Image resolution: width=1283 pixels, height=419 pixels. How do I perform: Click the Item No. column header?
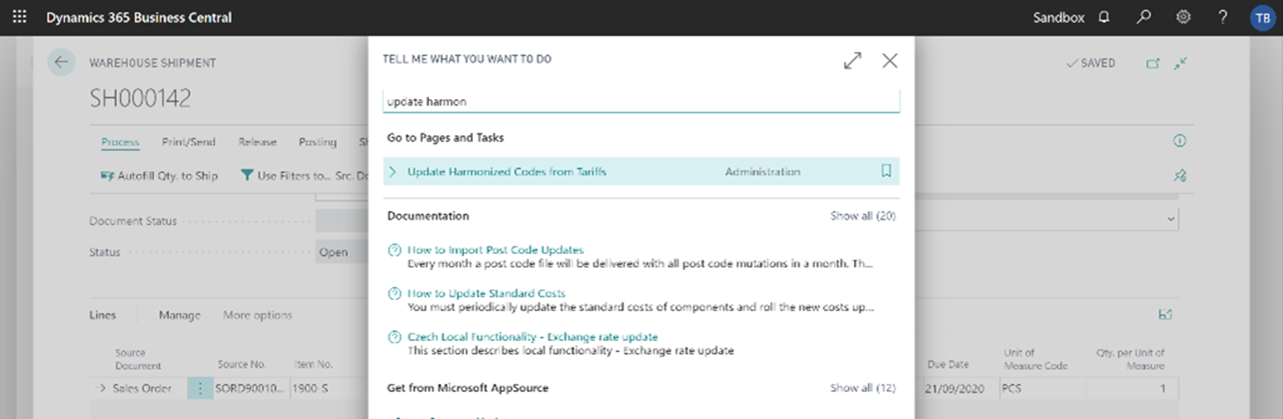pyautogui.click(x=312, y=365)
